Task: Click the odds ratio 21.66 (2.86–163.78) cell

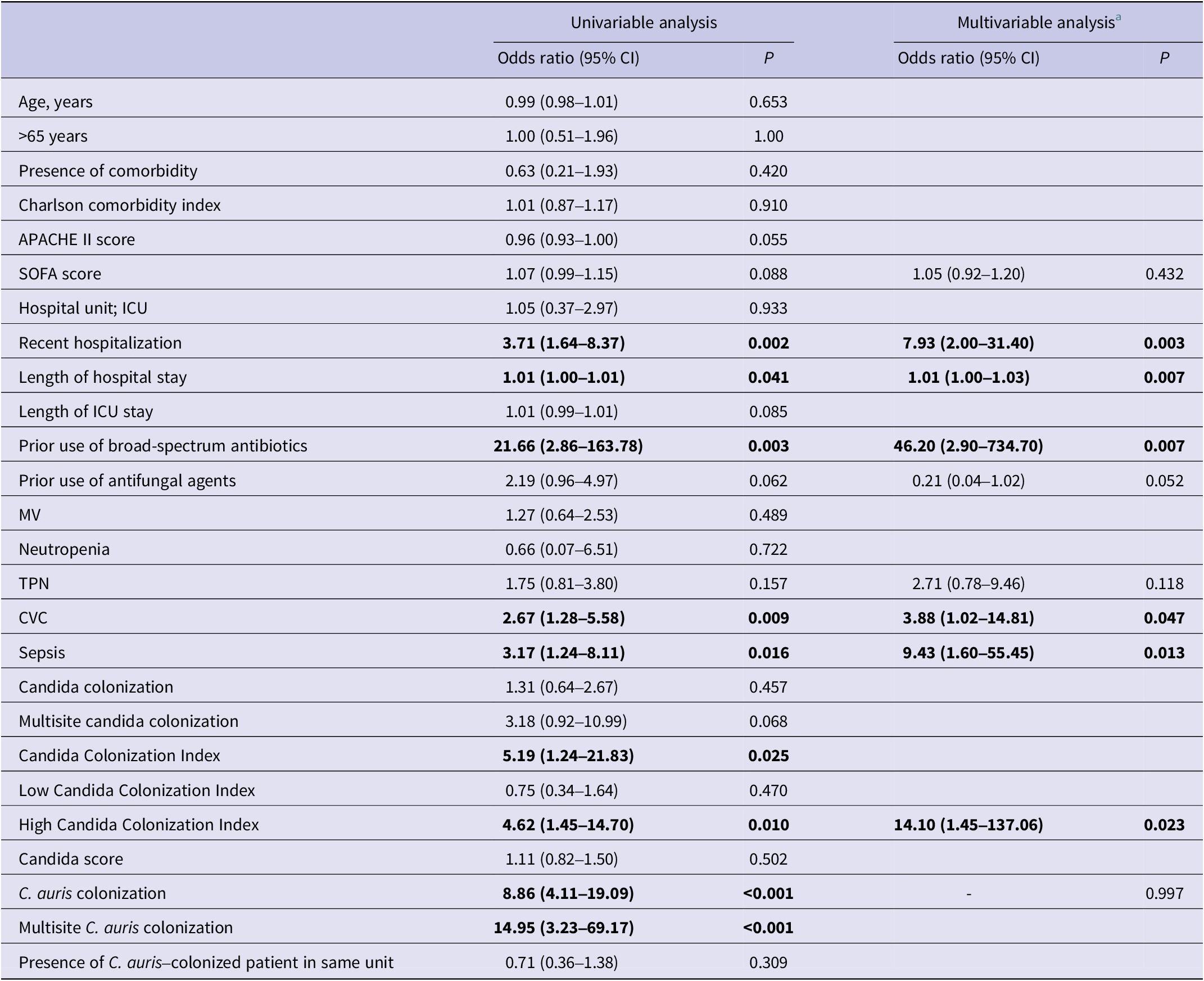Action: (568, 446)
